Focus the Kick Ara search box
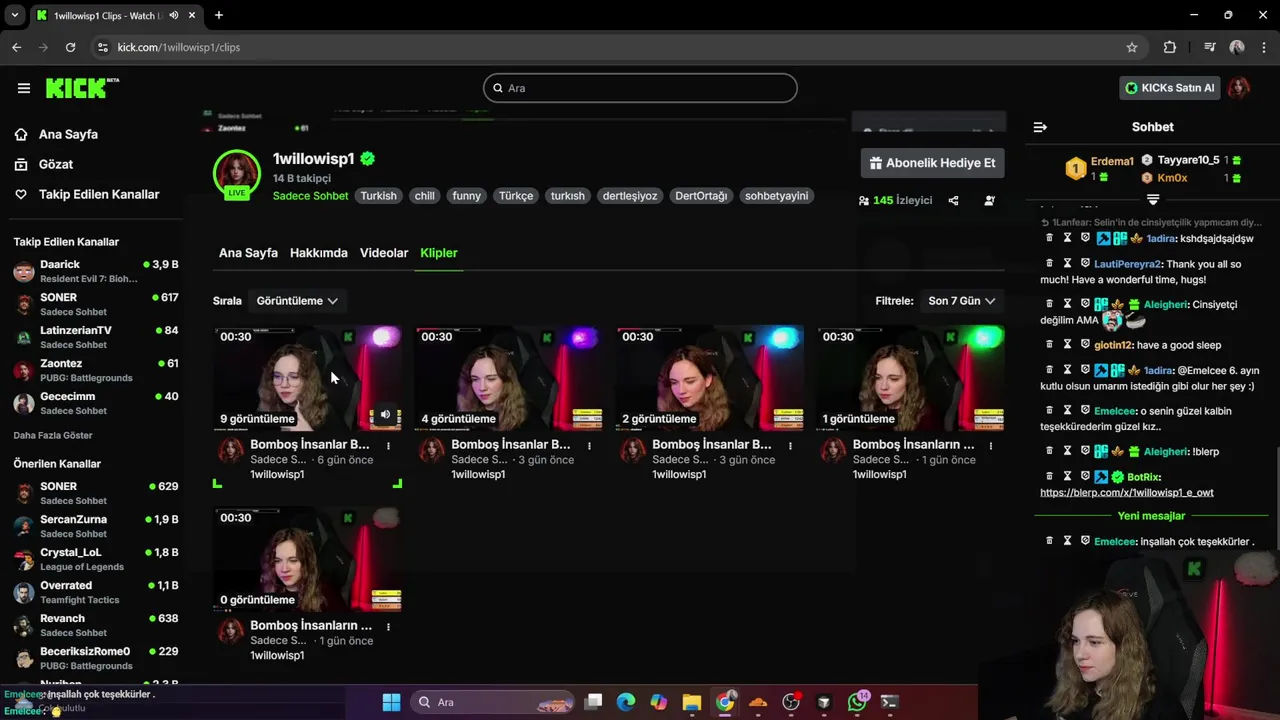 click(x=640, y=88)
